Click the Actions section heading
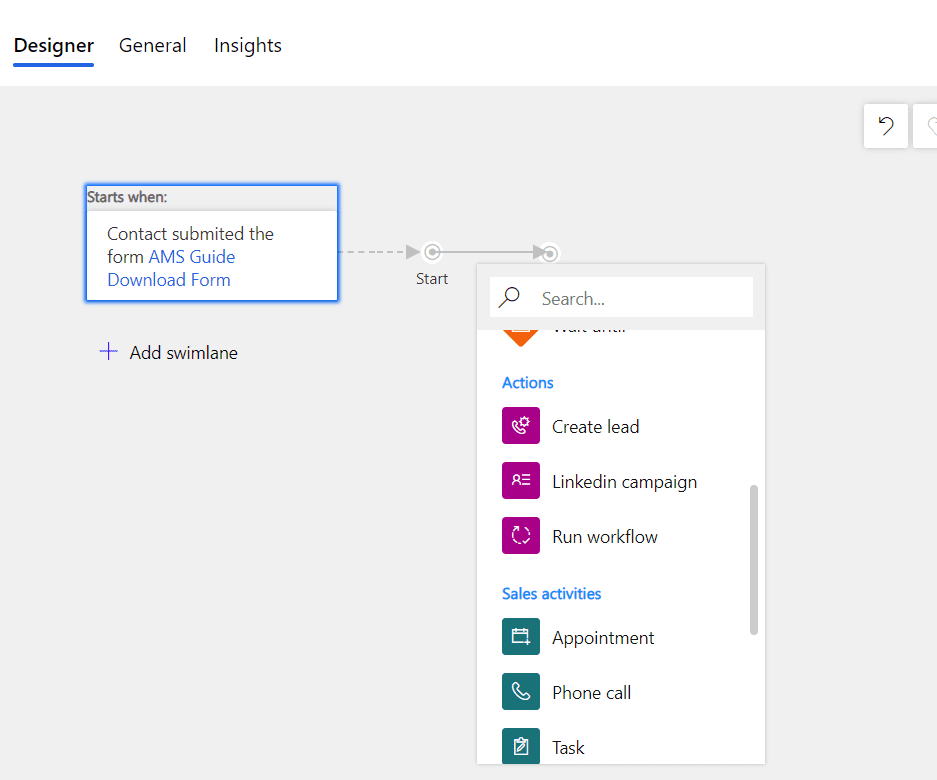937x780 pixels. pyautogui.click(x=528, y=383)
